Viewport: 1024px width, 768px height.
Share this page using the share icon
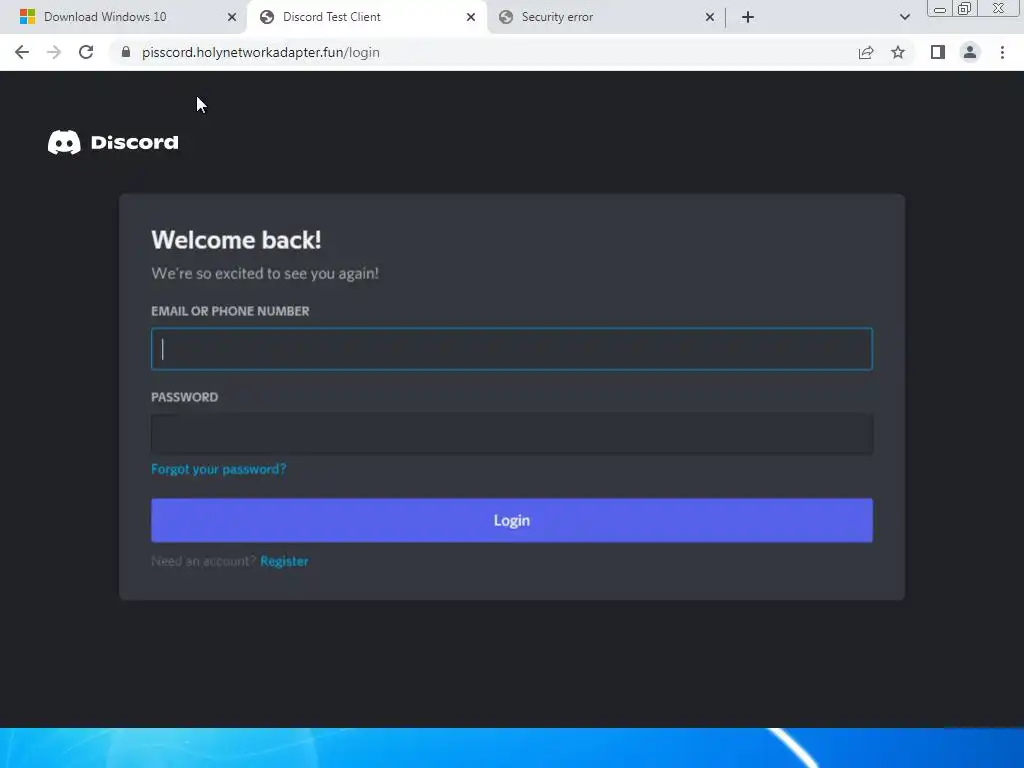click(866, 52)
